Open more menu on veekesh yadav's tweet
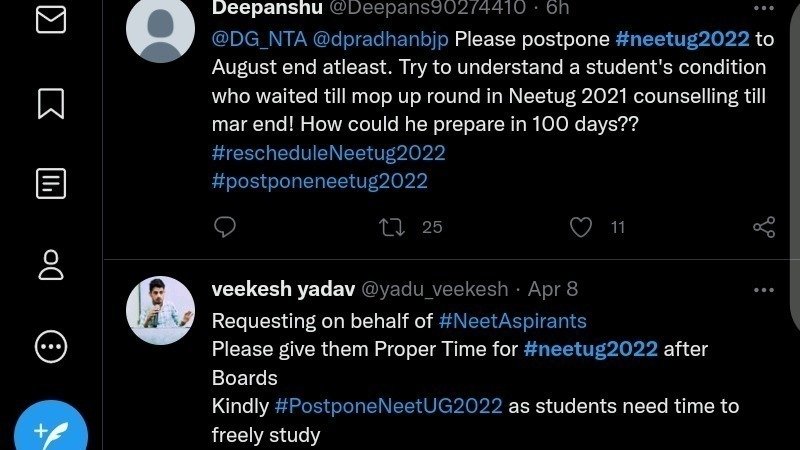Screen dimensions: 800x450 coord(763,290)
